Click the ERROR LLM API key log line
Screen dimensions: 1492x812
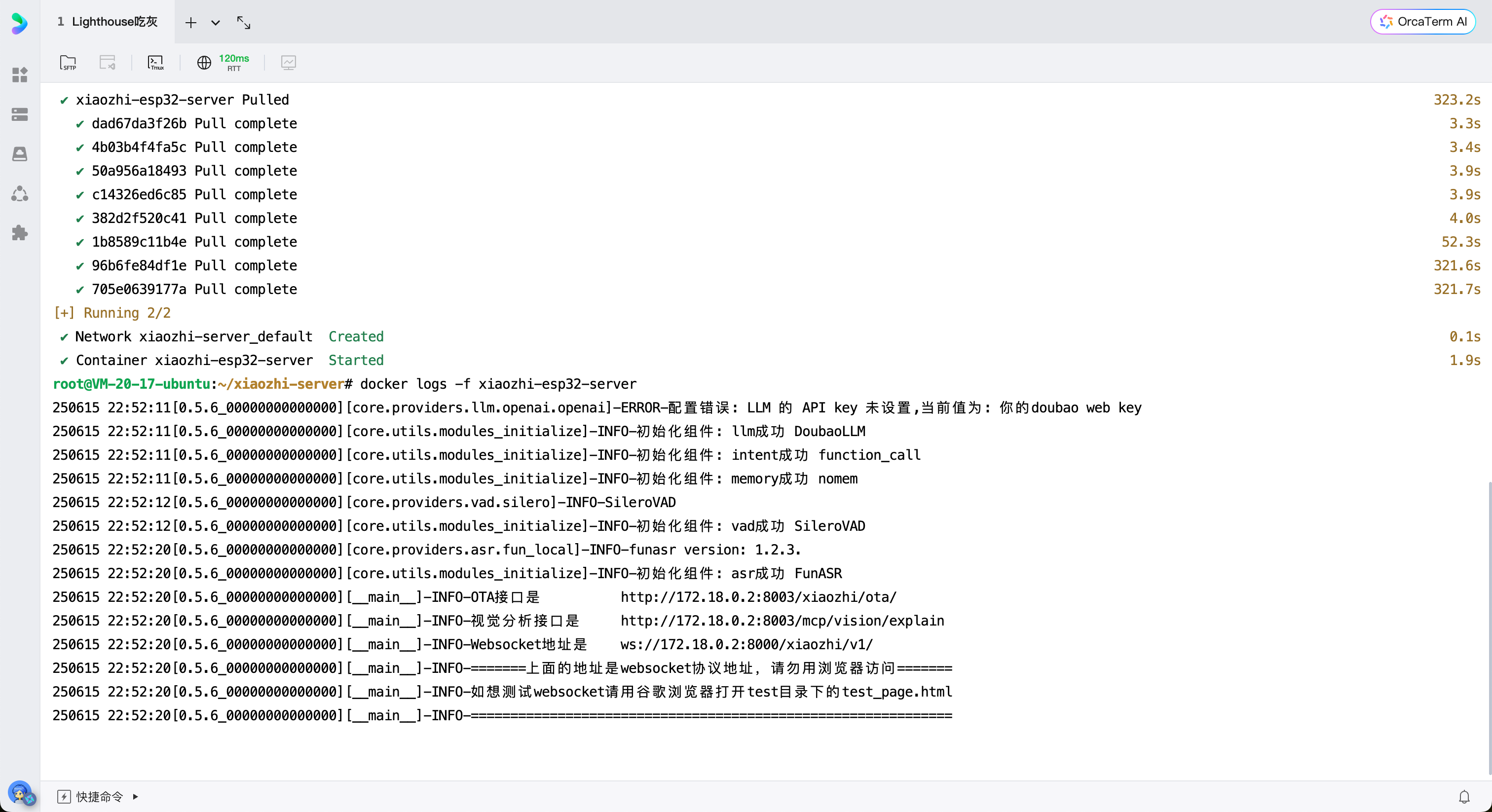coord(597,408)
